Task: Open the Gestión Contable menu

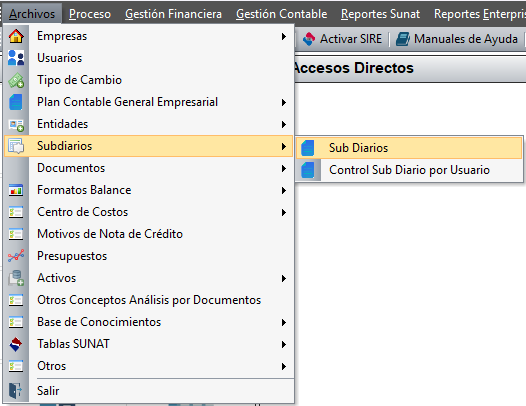Action: pos(281,14)
